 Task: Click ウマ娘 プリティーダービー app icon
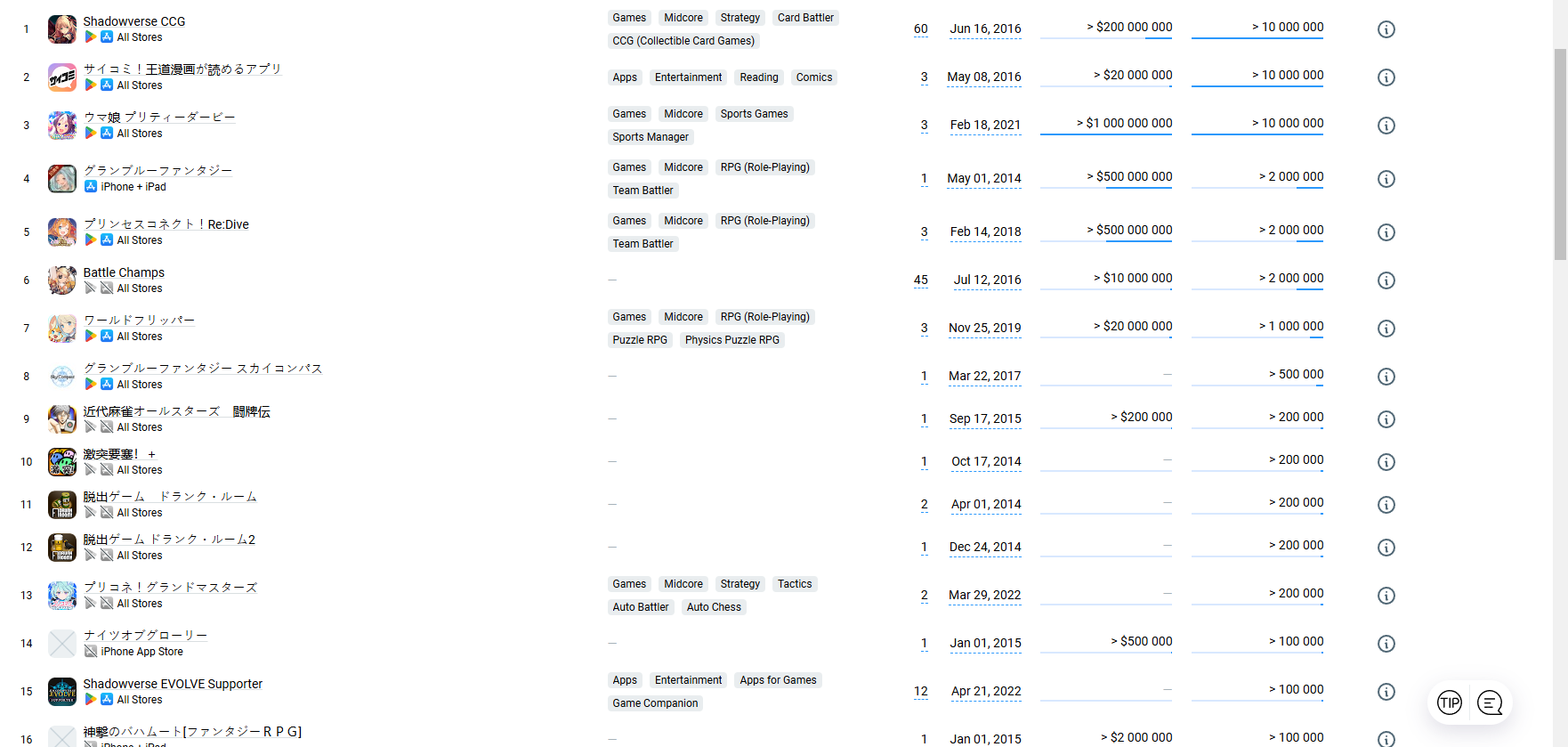62,126
